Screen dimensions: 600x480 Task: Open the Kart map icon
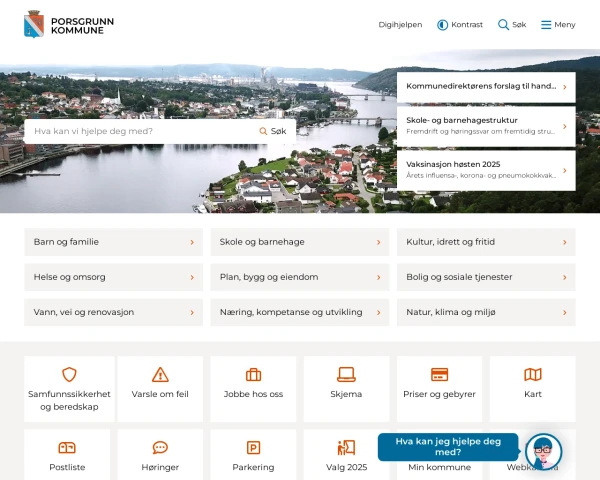click(x=533, y=375)
